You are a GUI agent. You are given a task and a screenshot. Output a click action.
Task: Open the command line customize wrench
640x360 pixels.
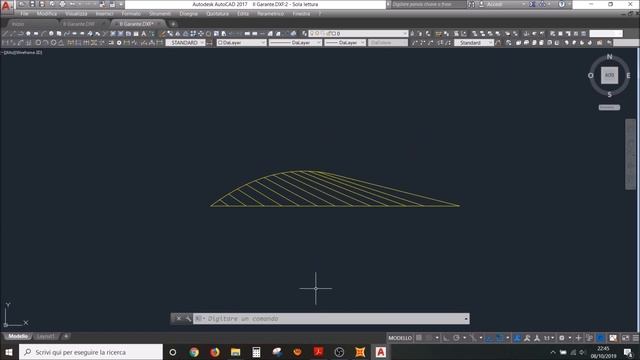tap(188, 318)
